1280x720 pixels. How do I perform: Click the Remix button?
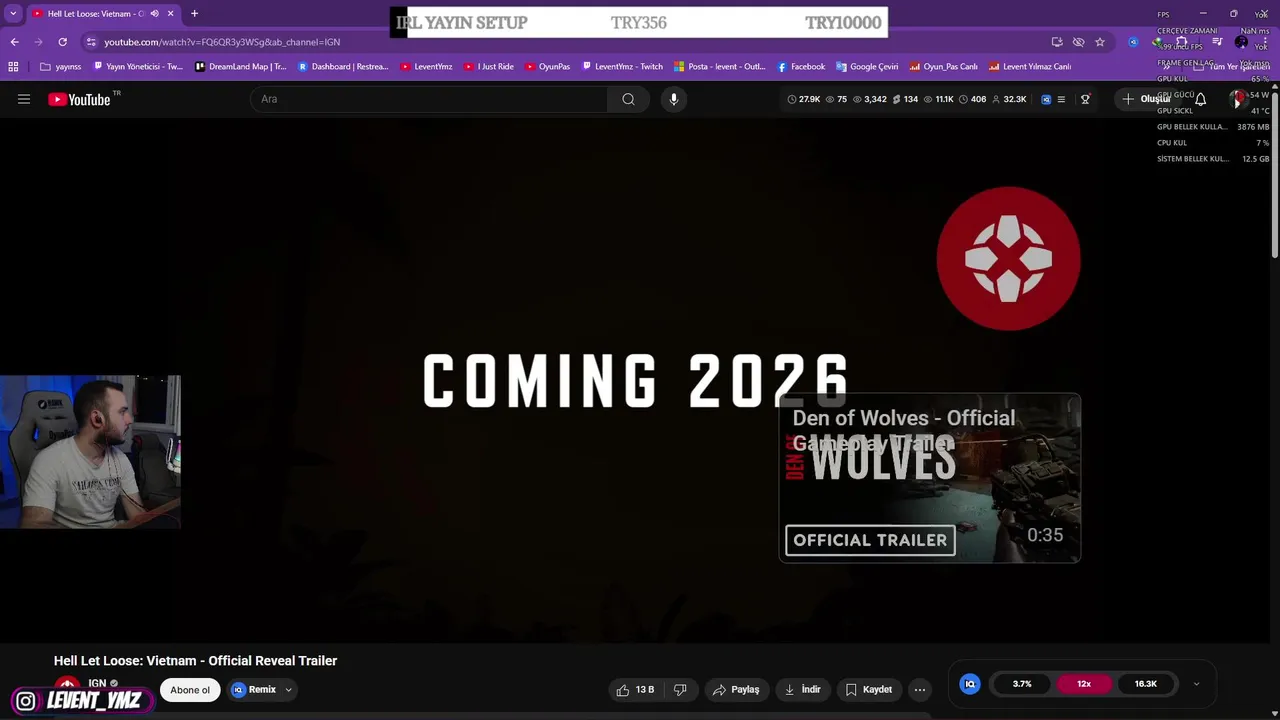[x=254, y=689]
